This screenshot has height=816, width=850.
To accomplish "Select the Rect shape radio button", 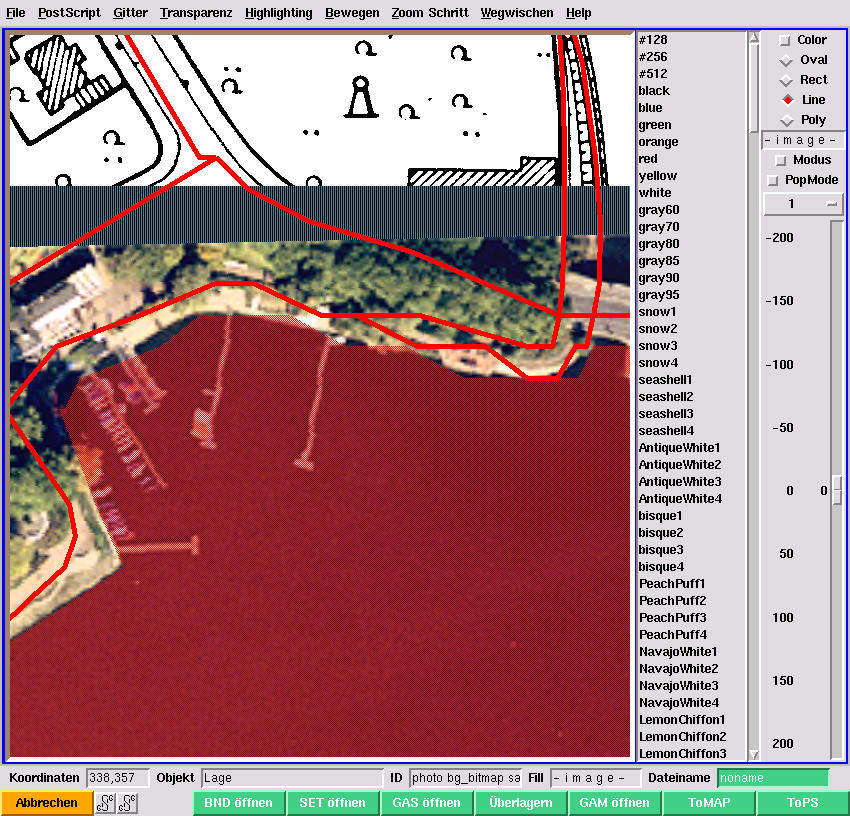I will (786, 80).
